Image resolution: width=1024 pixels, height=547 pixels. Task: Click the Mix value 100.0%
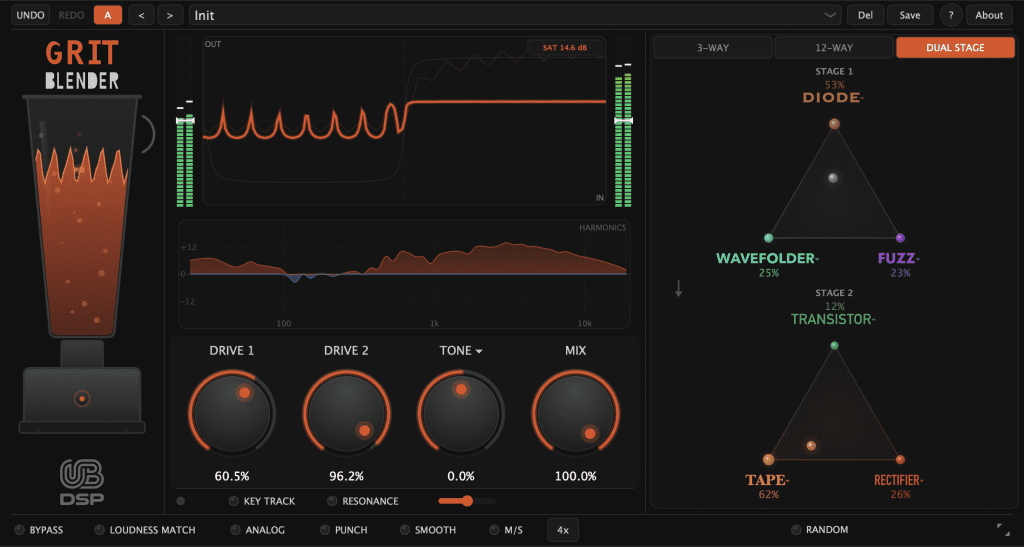[575, 476]
